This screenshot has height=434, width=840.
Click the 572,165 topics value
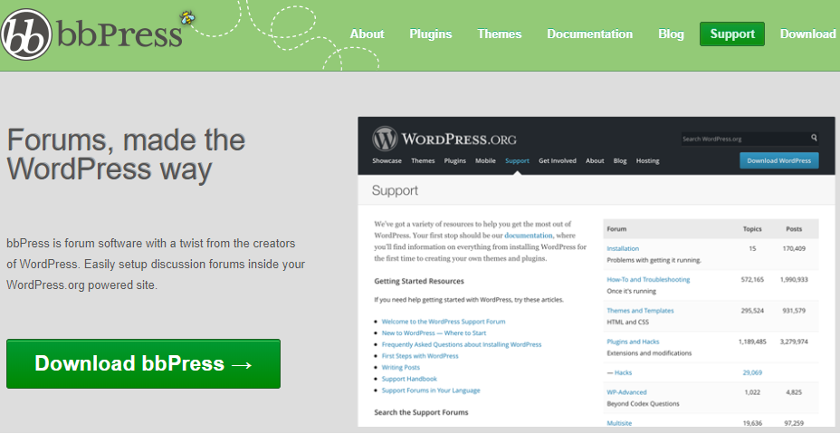[x=752, y=280]
